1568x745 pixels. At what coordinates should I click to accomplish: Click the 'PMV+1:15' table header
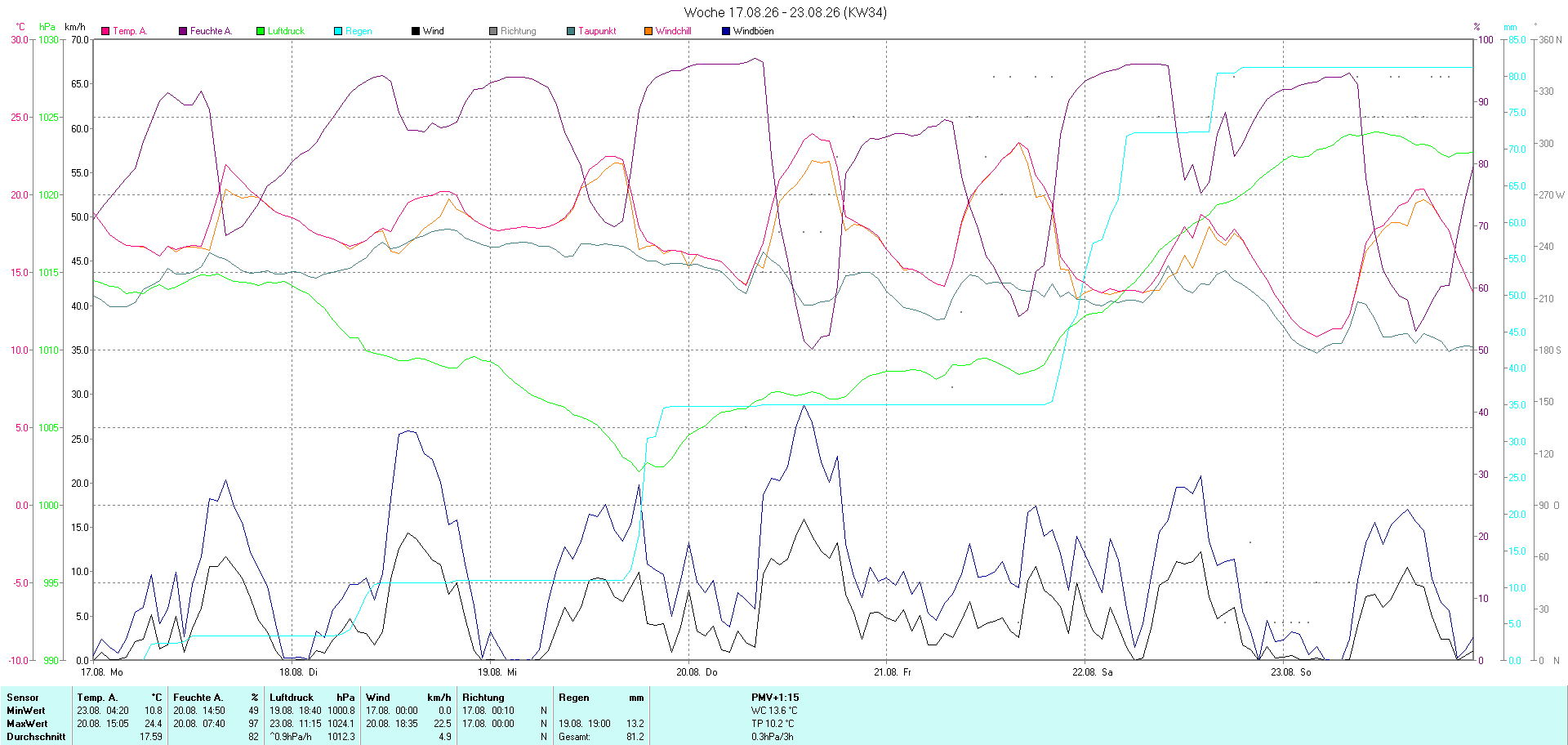tap(775, 698)
